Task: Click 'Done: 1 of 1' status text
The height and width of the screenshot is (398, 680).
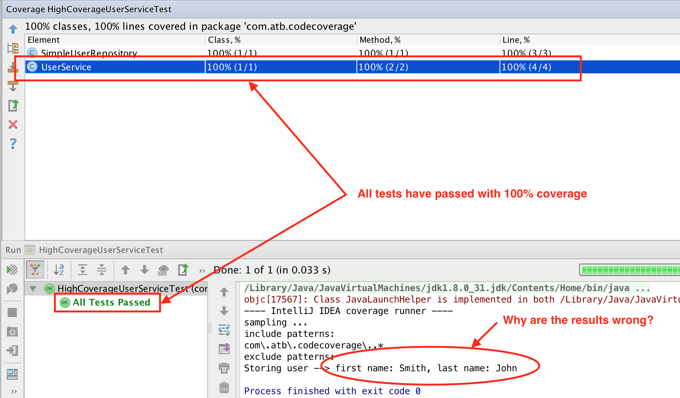Action: point(272,270)
